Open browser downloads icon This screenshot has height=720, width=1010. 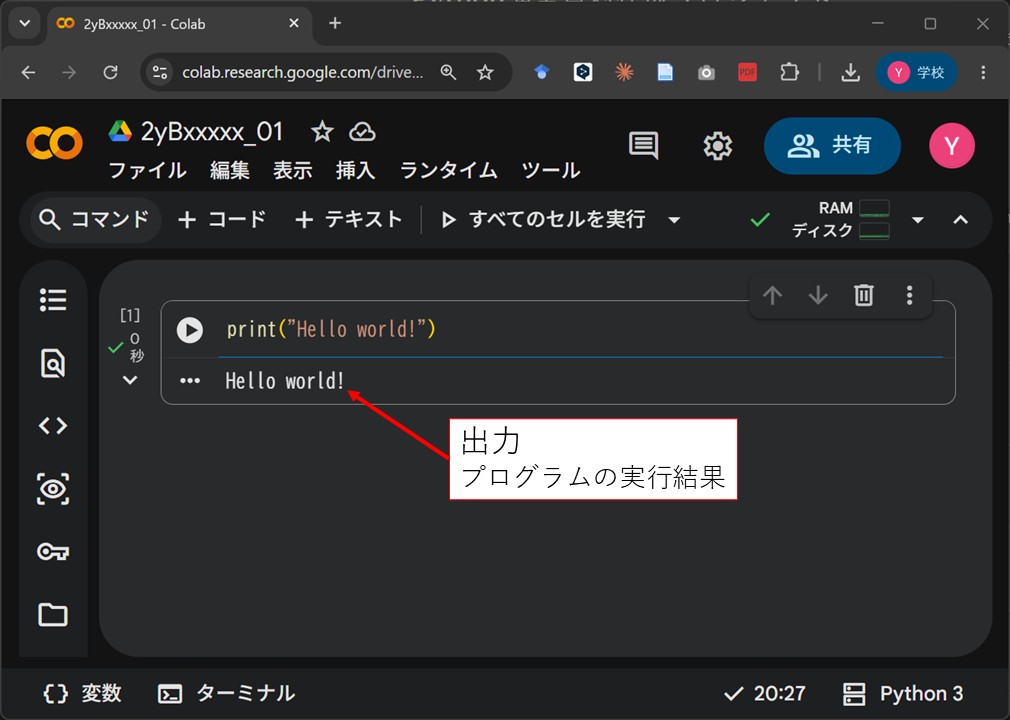850,72
